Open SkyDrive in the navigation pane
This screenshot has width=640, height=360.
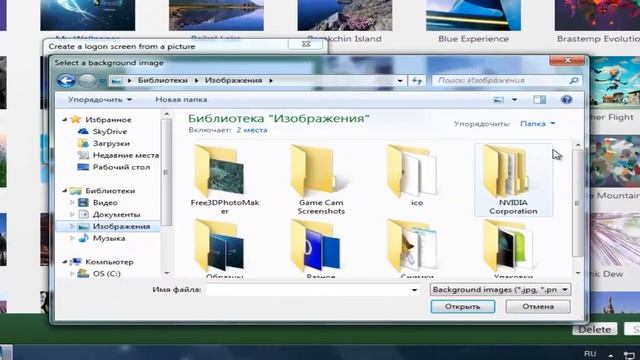(x=109, y=131)
